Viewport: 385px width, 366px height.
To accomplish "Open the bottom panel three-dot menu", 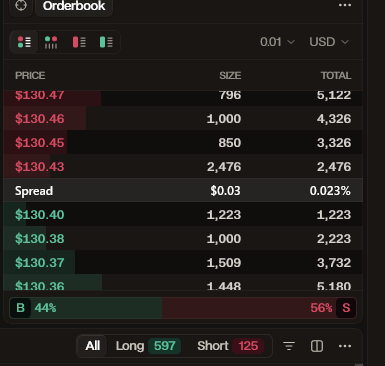I will coord(345,346).
